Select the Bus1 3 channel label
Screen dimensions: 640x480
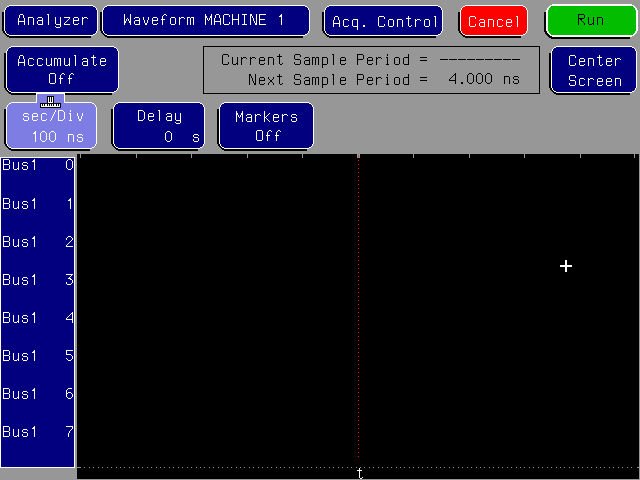click(x=38, y=280)
